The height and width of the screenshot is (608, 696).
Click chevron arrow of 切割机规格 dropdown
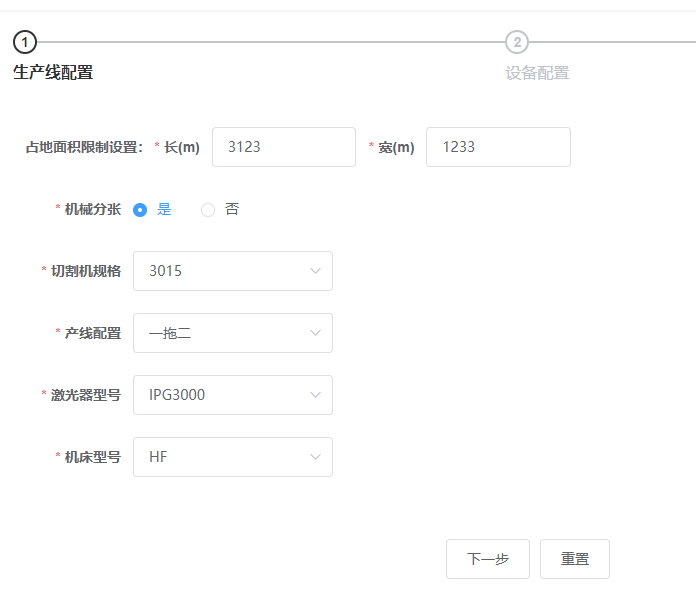[315, 271]
